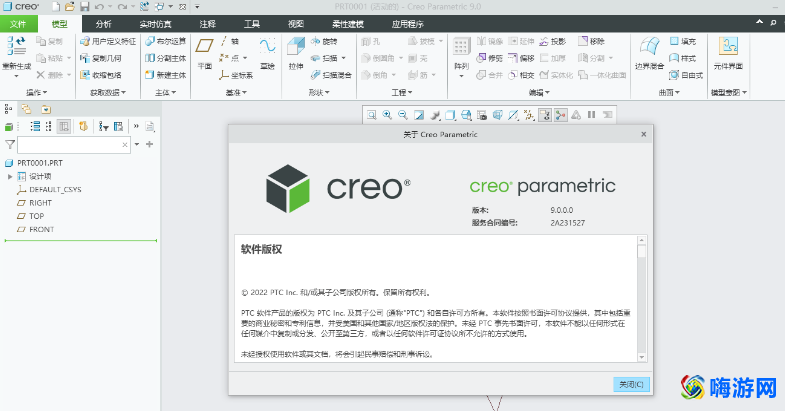Expand the 操作 group dropdown
The height and width of the screenshot is (411, 785).
pos(37,93)
